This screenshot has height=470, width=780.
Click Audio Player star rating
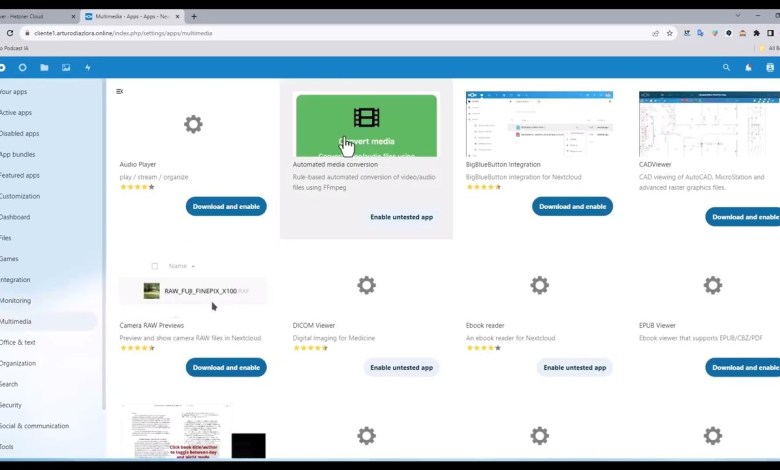point(137,187)
